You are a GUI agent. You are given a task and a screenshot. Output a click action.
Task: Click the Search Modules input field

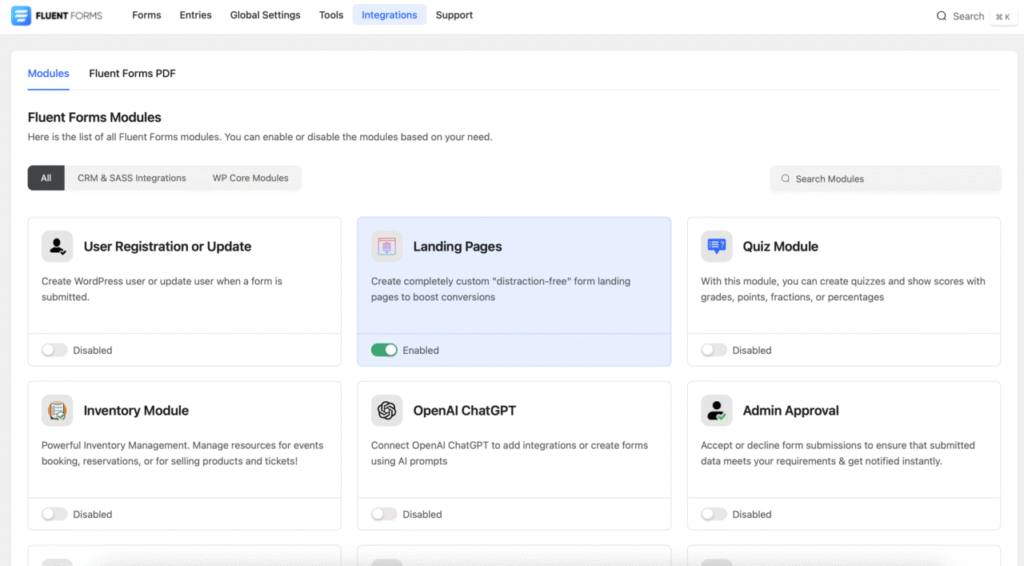[886, 178]
